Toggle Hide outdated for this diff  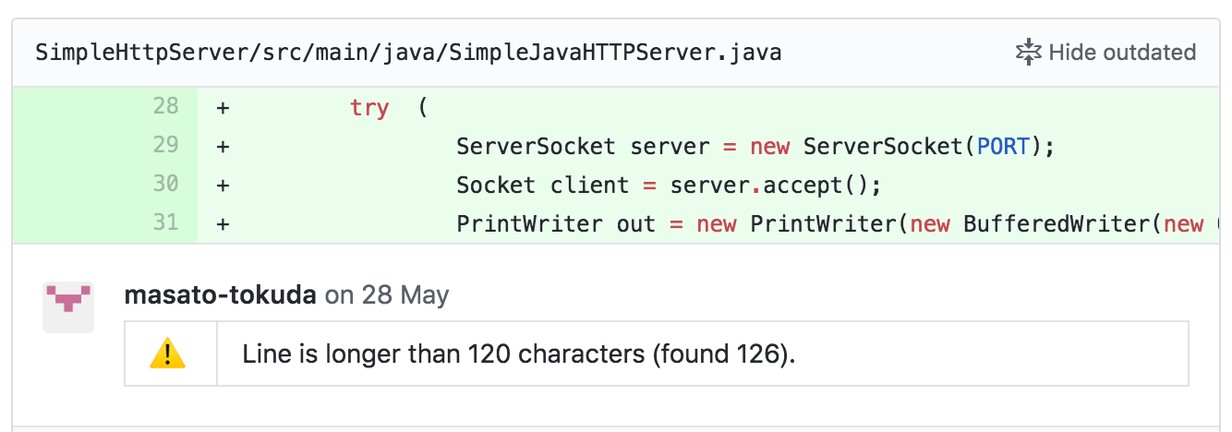point(1105,52)
